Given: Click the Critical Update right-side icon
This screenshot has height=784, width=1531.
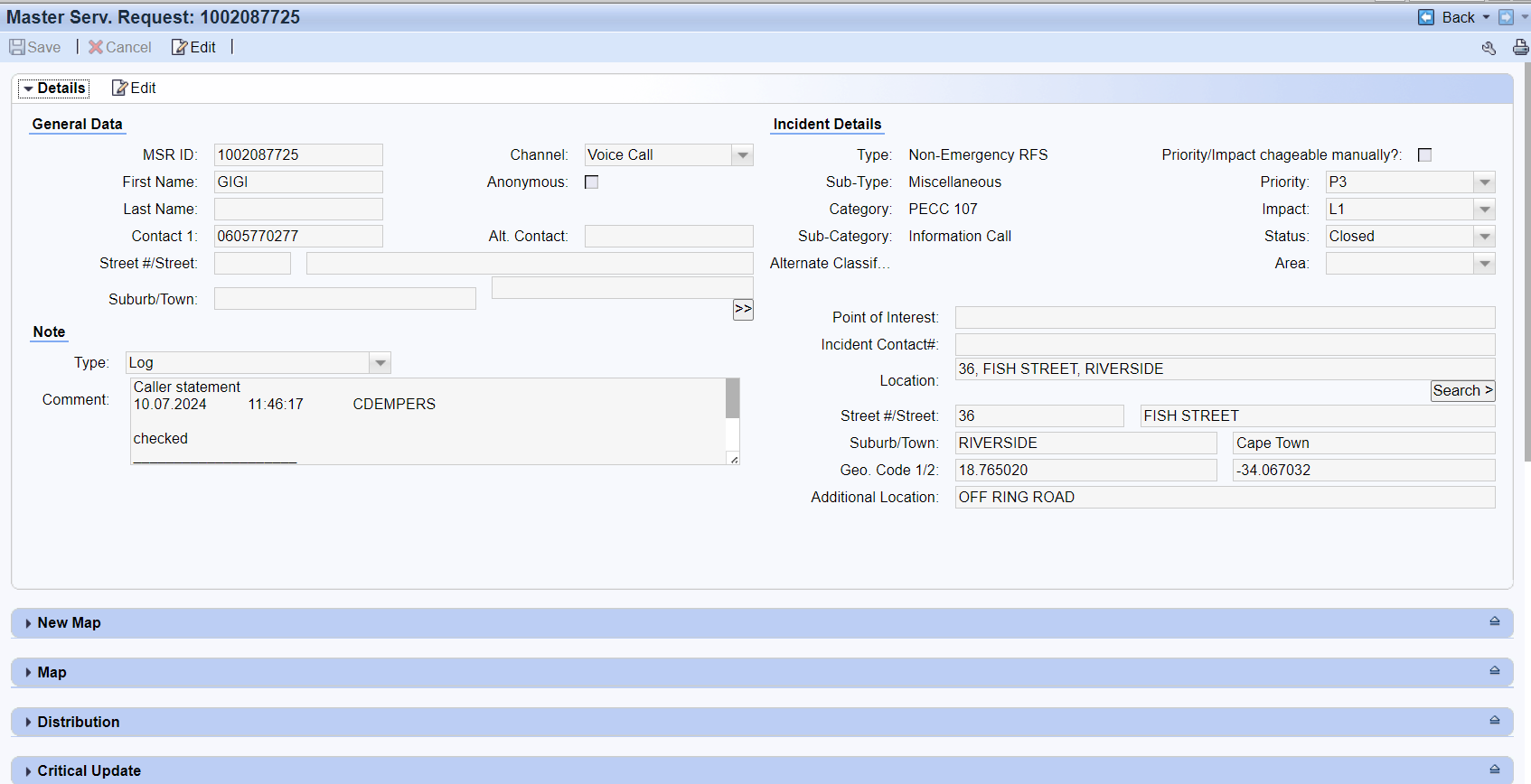Looking at the screenshot, I should coord(1495,770).
